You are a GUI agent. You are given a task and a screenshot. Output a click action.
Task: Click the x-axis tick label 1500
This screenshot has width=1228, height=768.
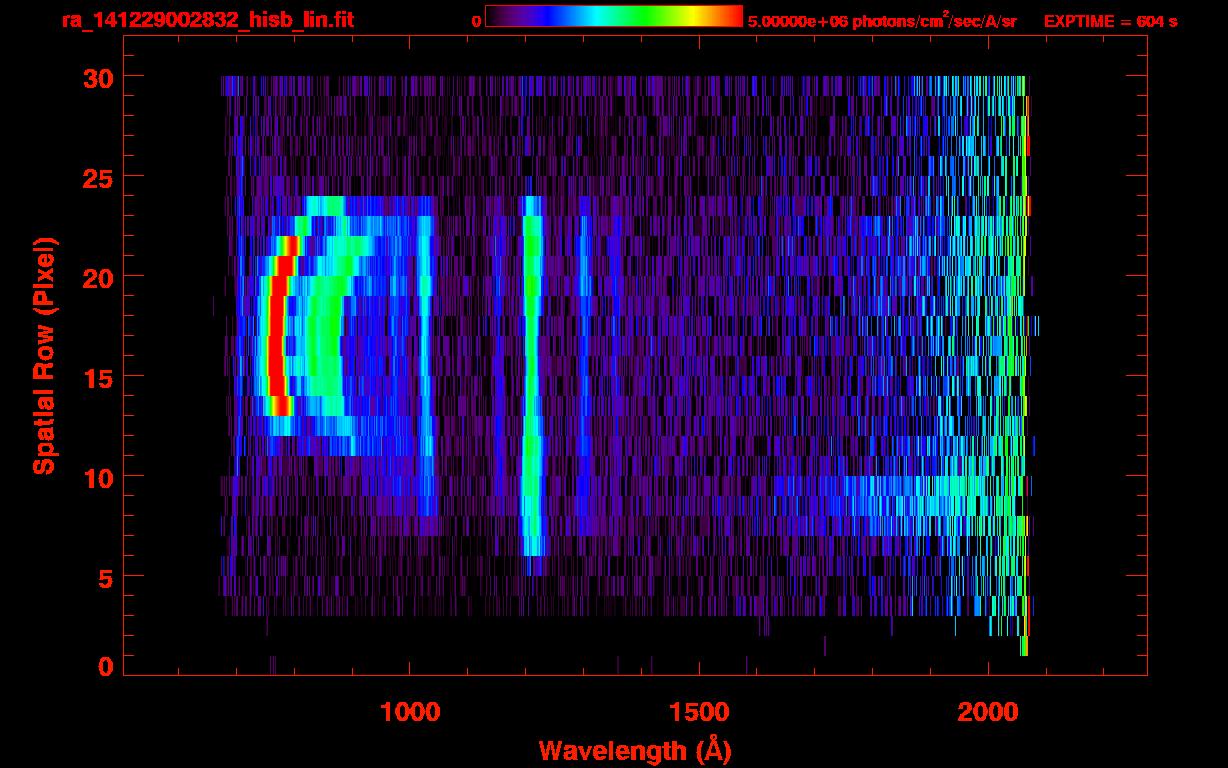tap(699, 712)
